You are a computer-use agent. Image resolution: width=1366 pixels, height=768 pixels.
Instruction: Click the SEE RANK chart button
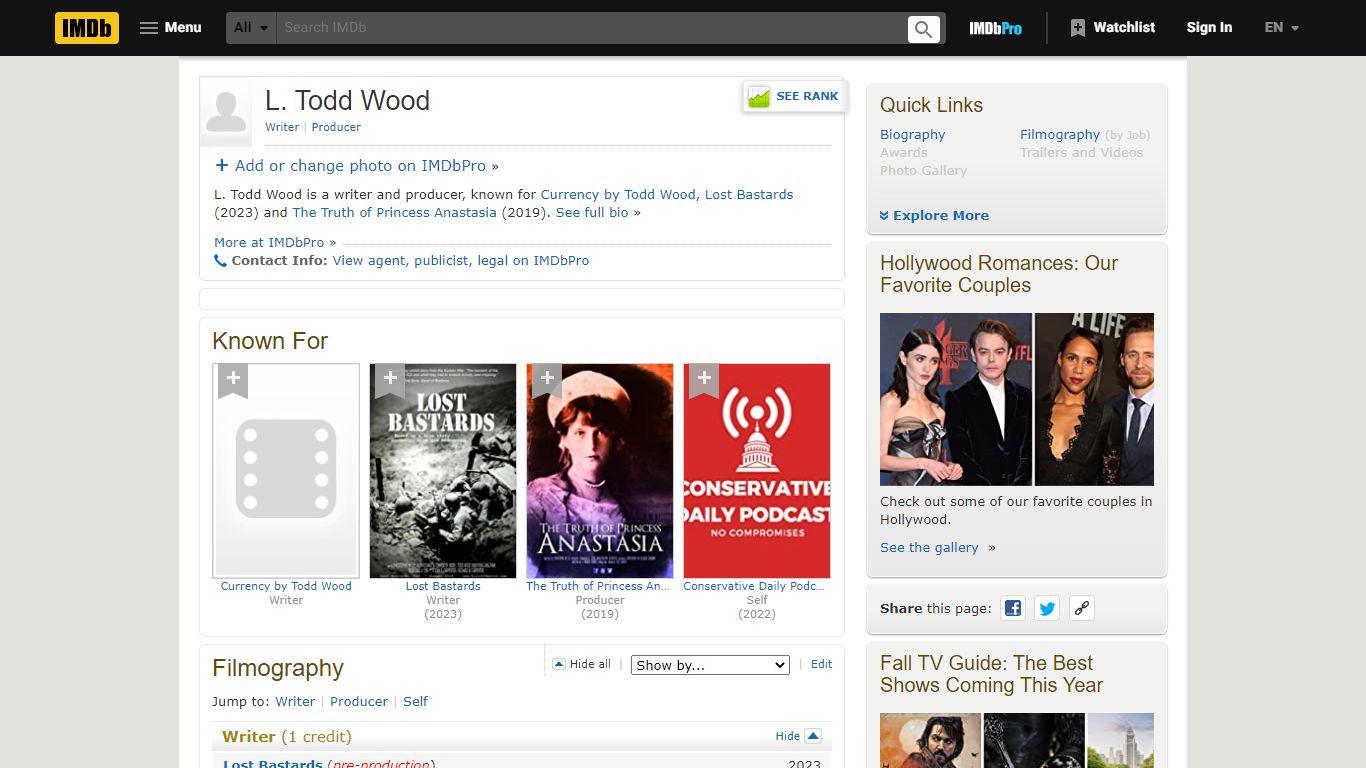pos(795,96)
